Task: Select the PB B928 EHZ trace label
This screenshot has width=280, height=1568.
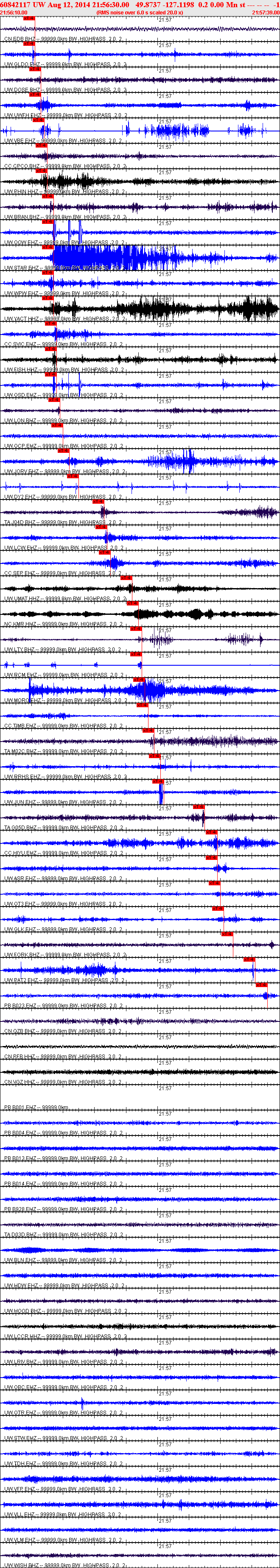Action: [x=63, y=1209]
